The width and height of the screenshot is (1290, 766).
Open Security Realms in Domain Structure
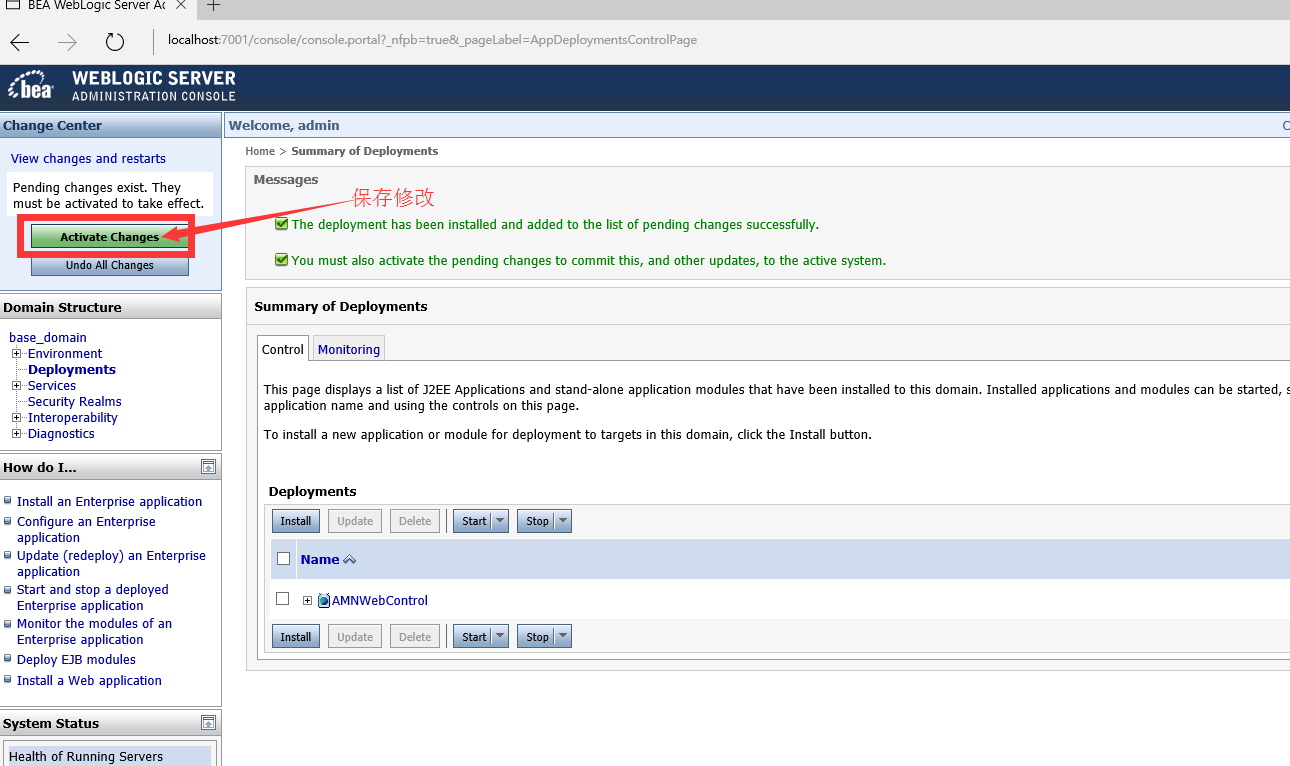point(75,402)
